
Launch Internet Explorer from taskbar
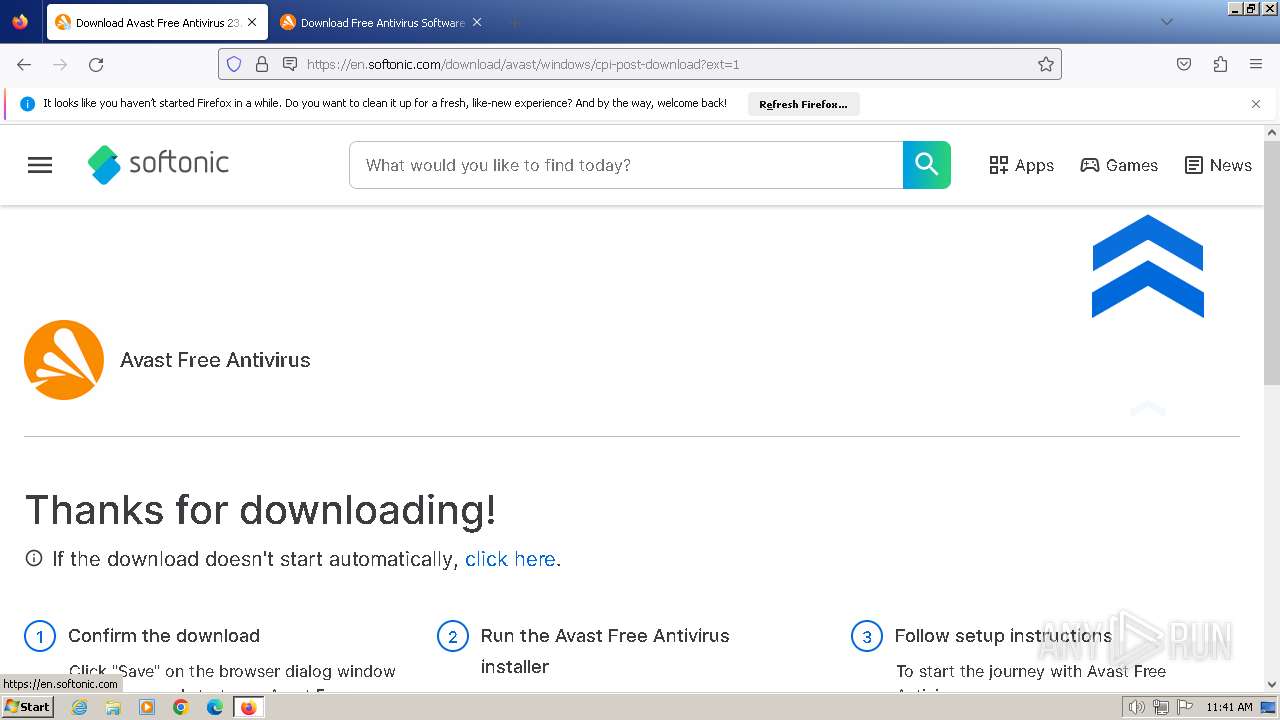click(x=79, y=707)
